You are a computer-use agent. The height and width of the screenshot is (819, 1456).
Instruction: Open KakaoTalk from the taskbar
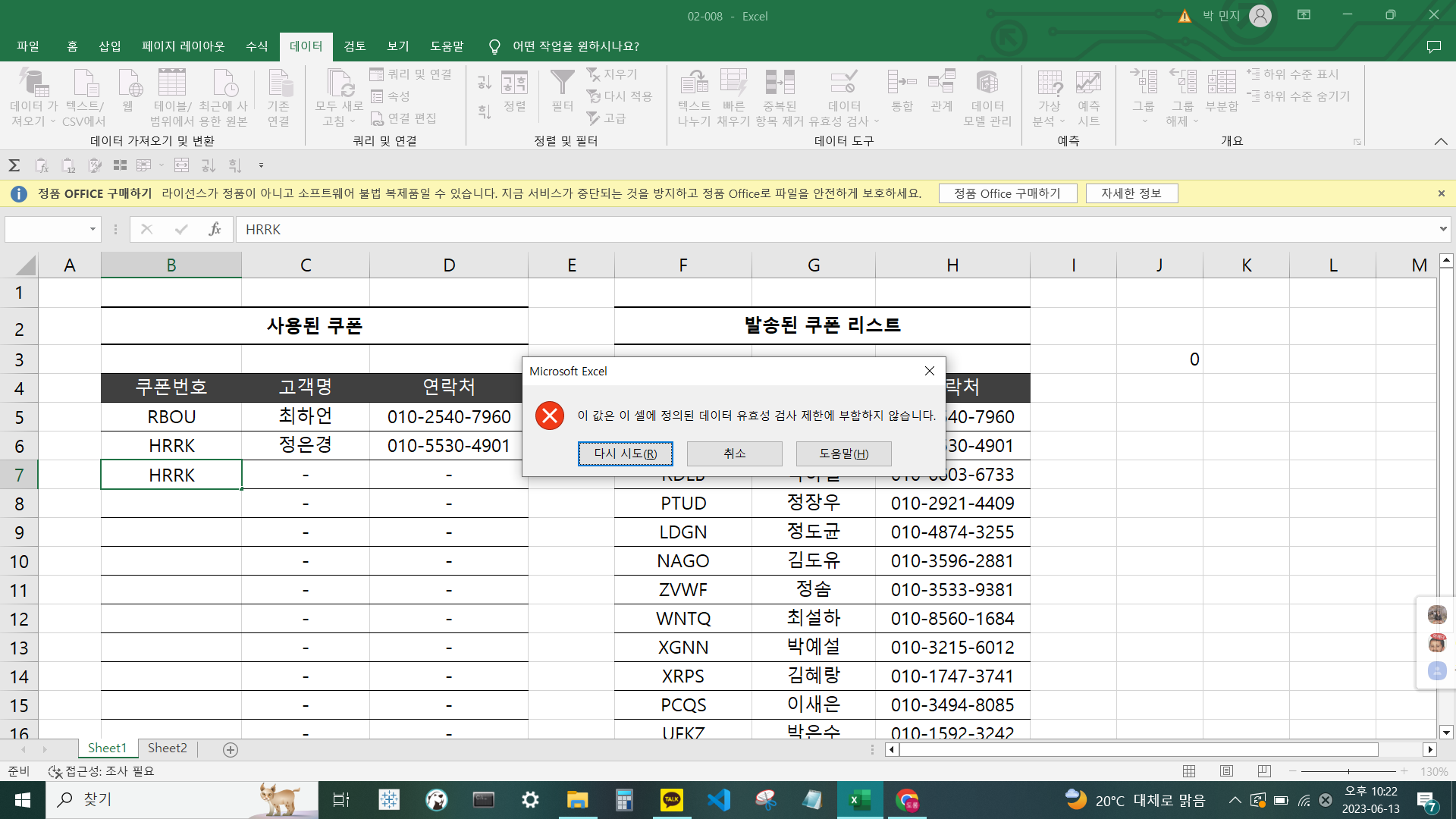click(x=671, y=800)
